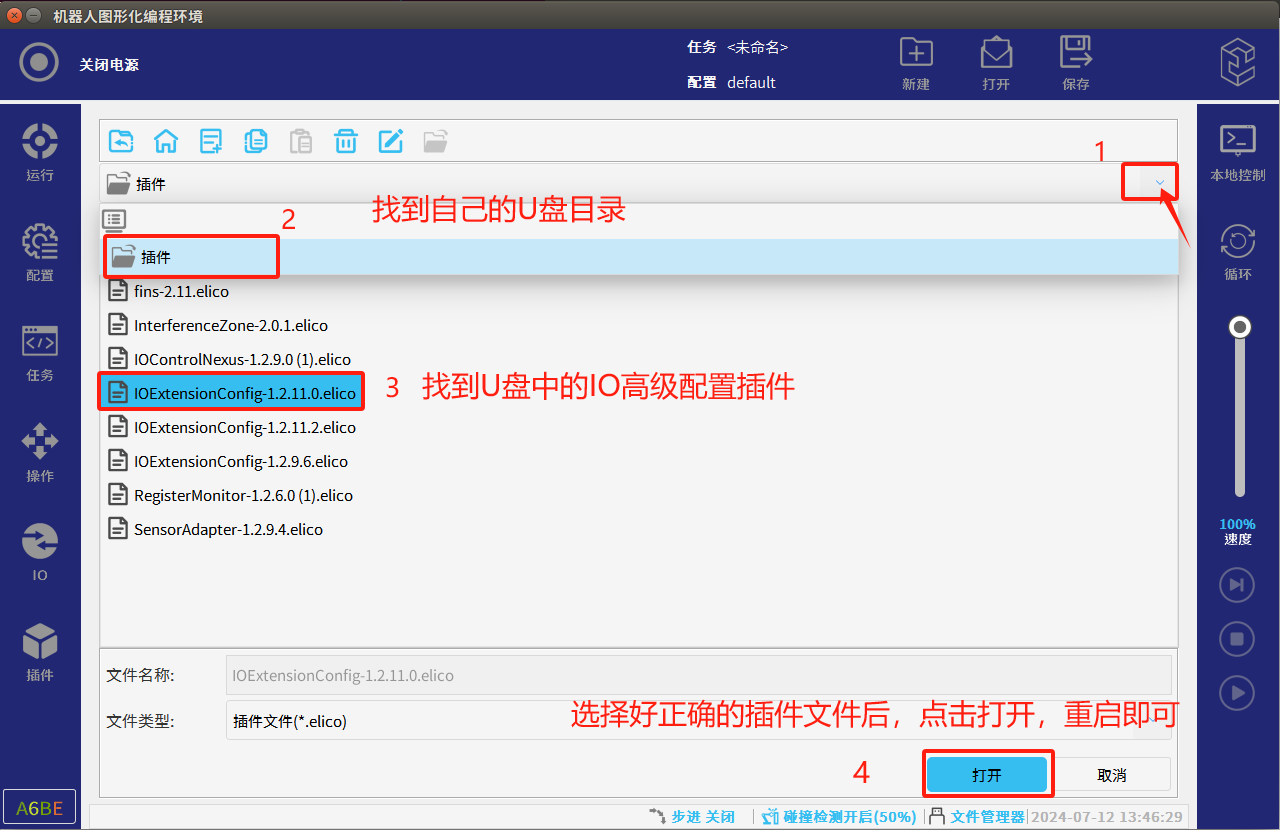Toggle the 循环 loop mode
1280x830 pixels.
(x=1238, y=251)
